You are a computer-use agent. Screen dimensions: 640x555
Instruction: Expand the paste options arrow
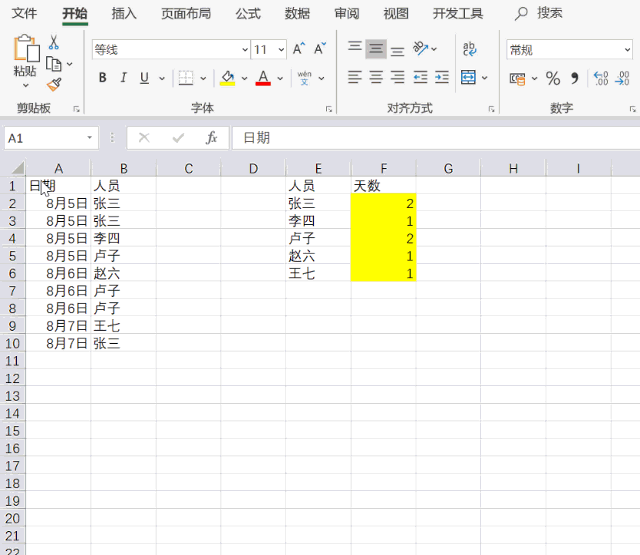pos(26,86)
